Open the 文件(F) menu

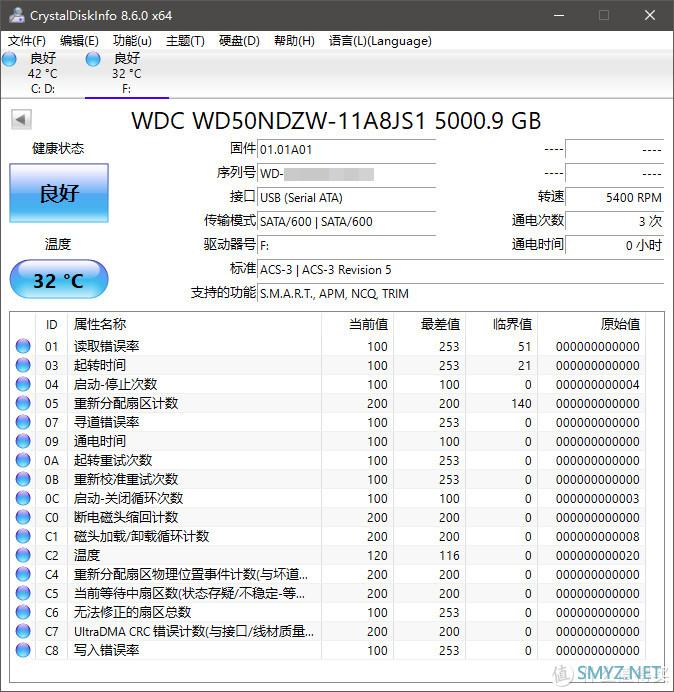pos(27,41)
